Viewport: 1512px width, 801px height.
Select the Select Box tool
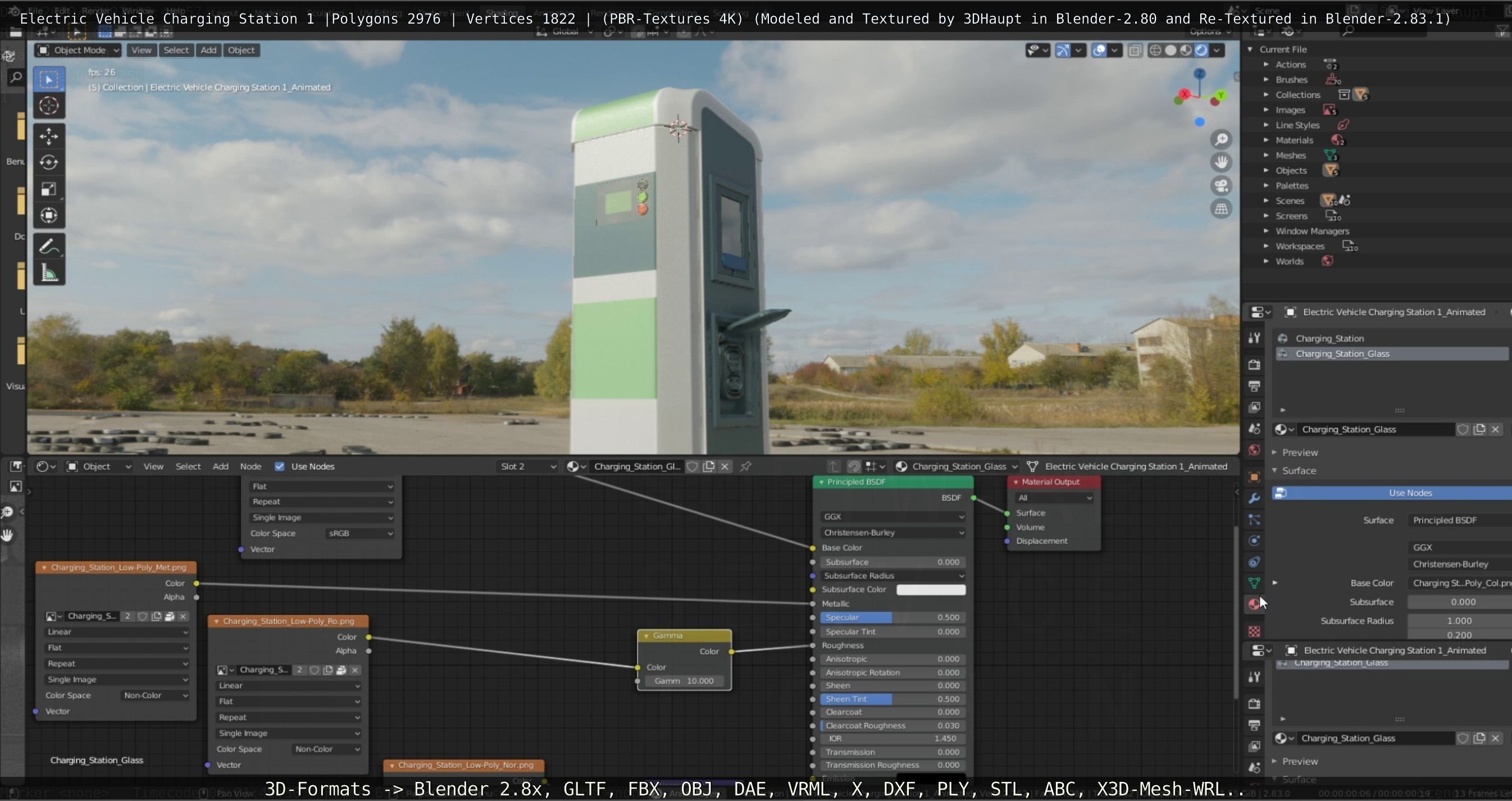[x=49, y=79]
